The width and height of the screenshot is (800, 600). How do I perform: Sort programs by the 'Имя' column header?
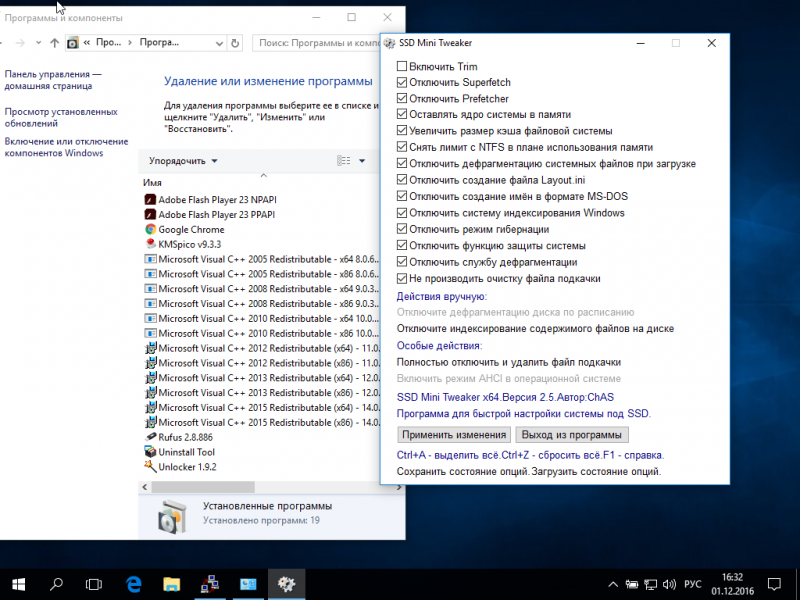coord(152,183)
